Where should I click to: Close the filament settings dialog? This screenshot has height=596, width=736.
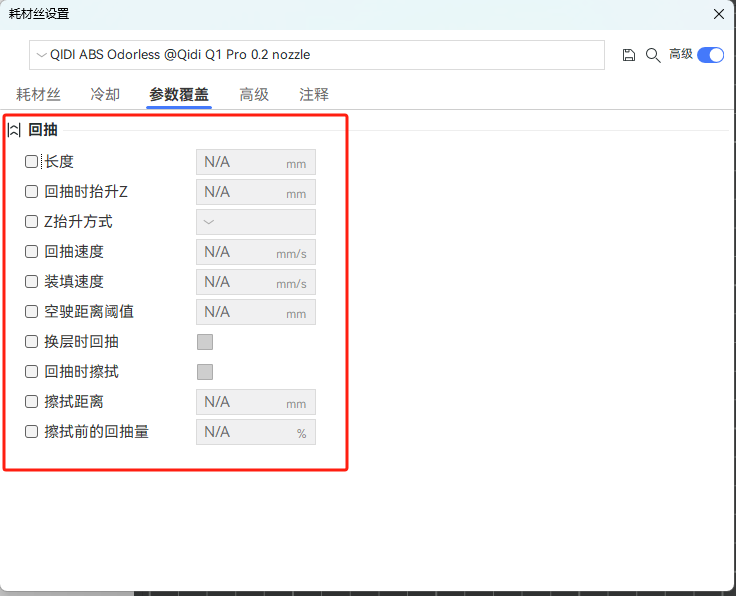pos(718,14)
